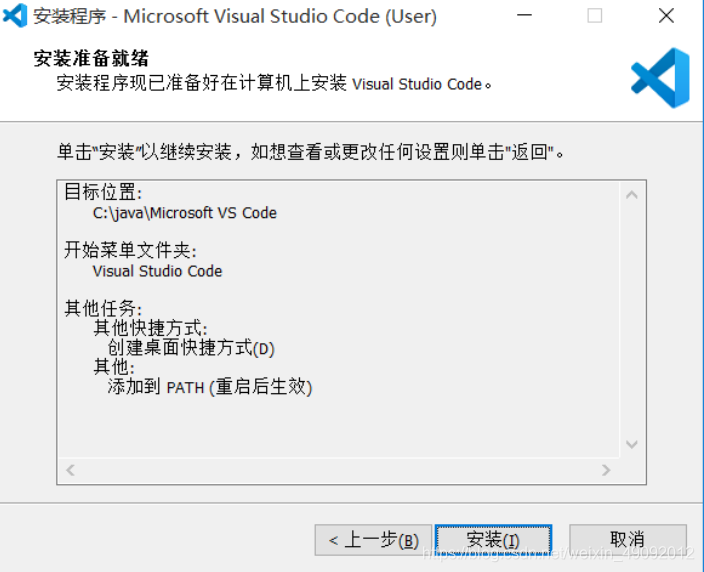Click the 其他: line above the PATH entry

[114, 367]
